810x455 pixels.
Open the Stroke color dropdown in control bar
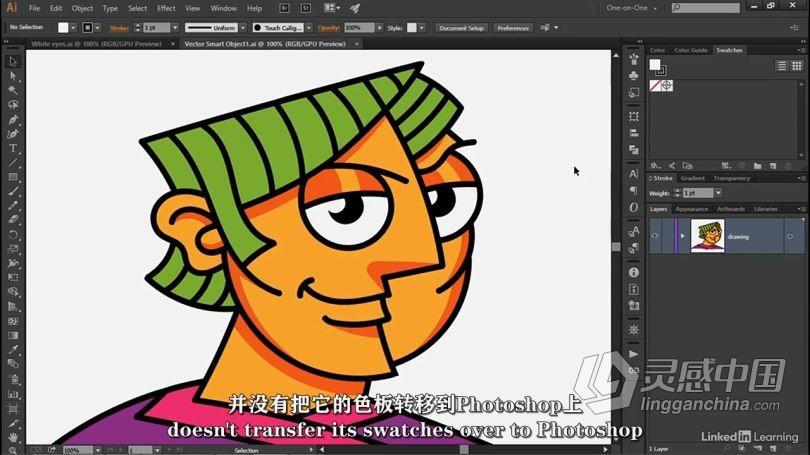pyautogui.click(x=97, y=28)
